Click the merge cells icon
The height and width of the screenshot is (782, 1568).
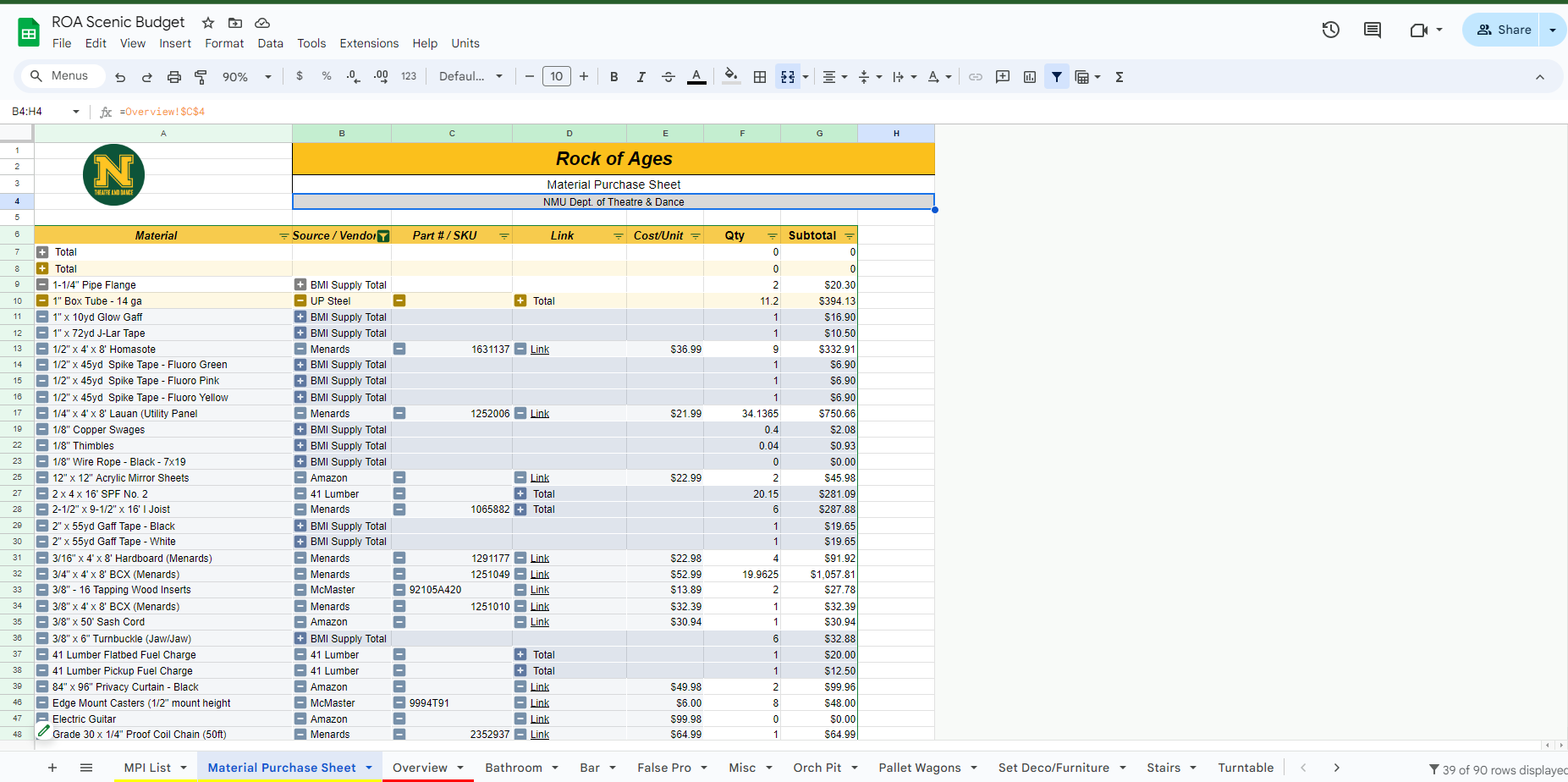click(x=788, y=77)
